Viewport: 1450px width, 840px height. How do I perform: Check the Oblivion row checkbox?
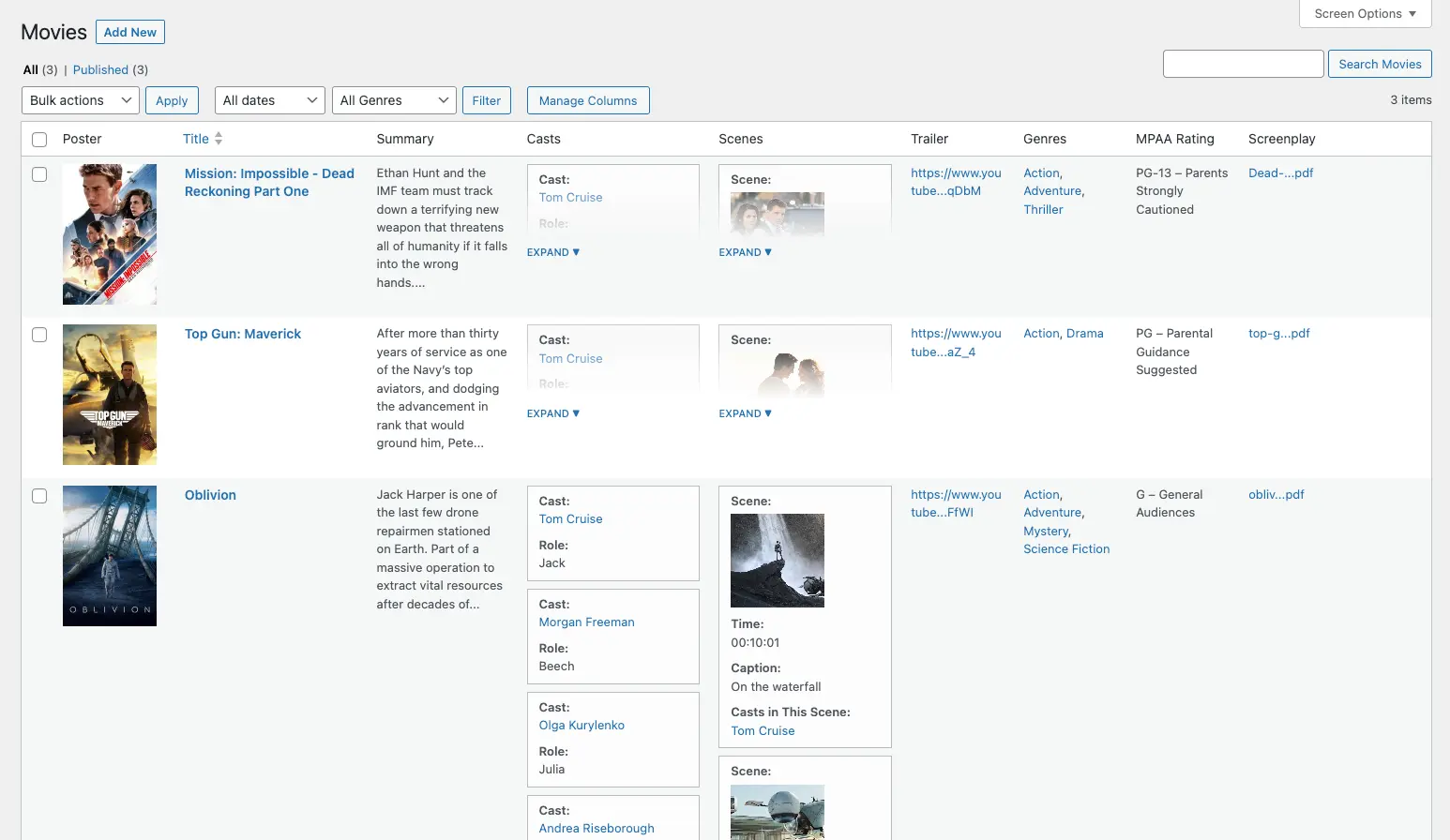point(39,496)
